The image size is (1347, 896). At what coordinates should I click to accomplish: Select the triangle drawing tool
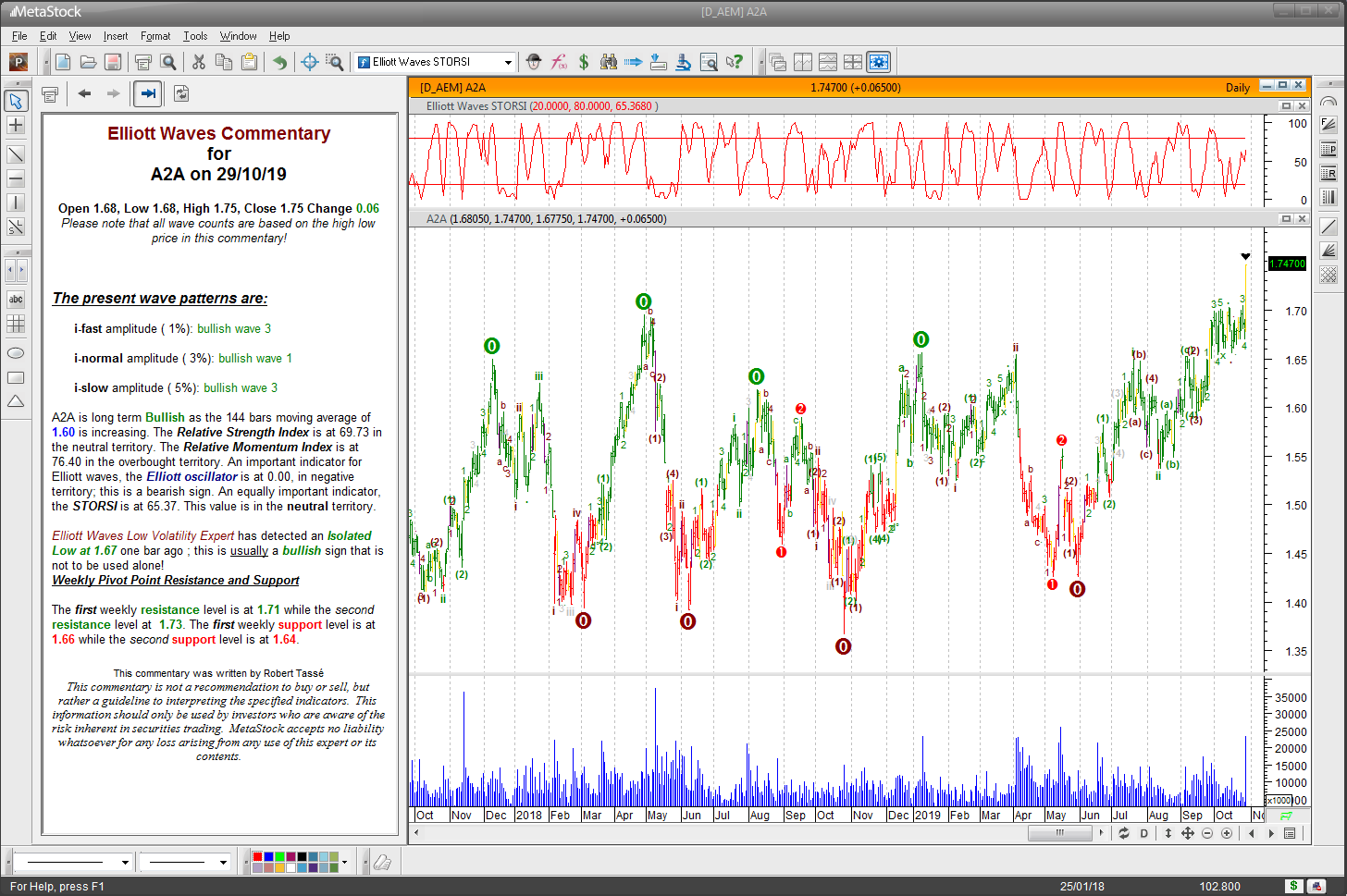(16, 401)
